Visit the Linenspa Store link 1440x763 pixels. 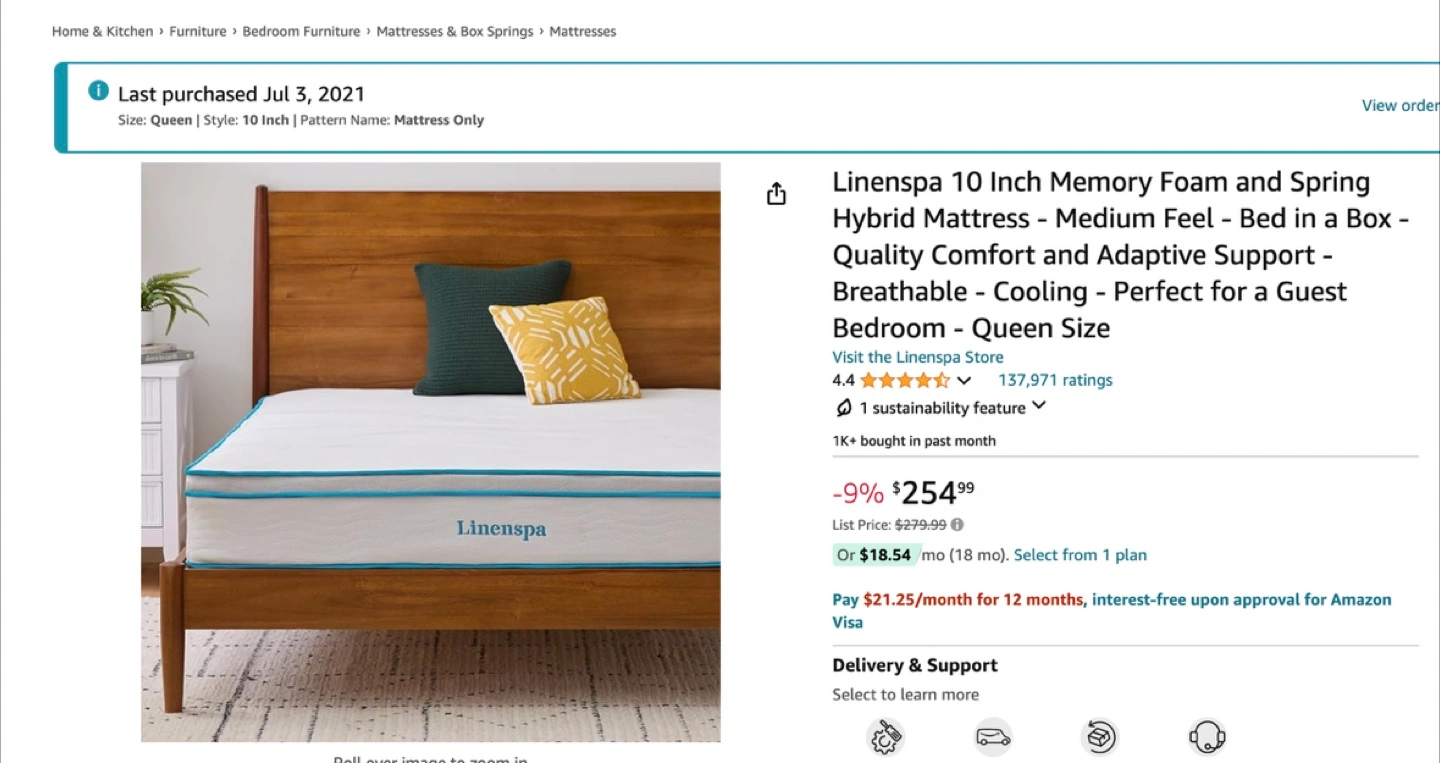click(x=918, y=357)
